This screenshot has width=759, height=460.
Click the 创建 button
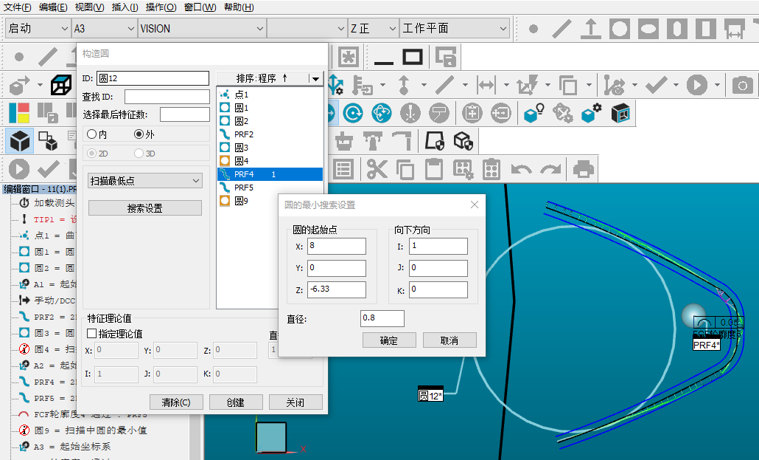[x=235, y=402]
